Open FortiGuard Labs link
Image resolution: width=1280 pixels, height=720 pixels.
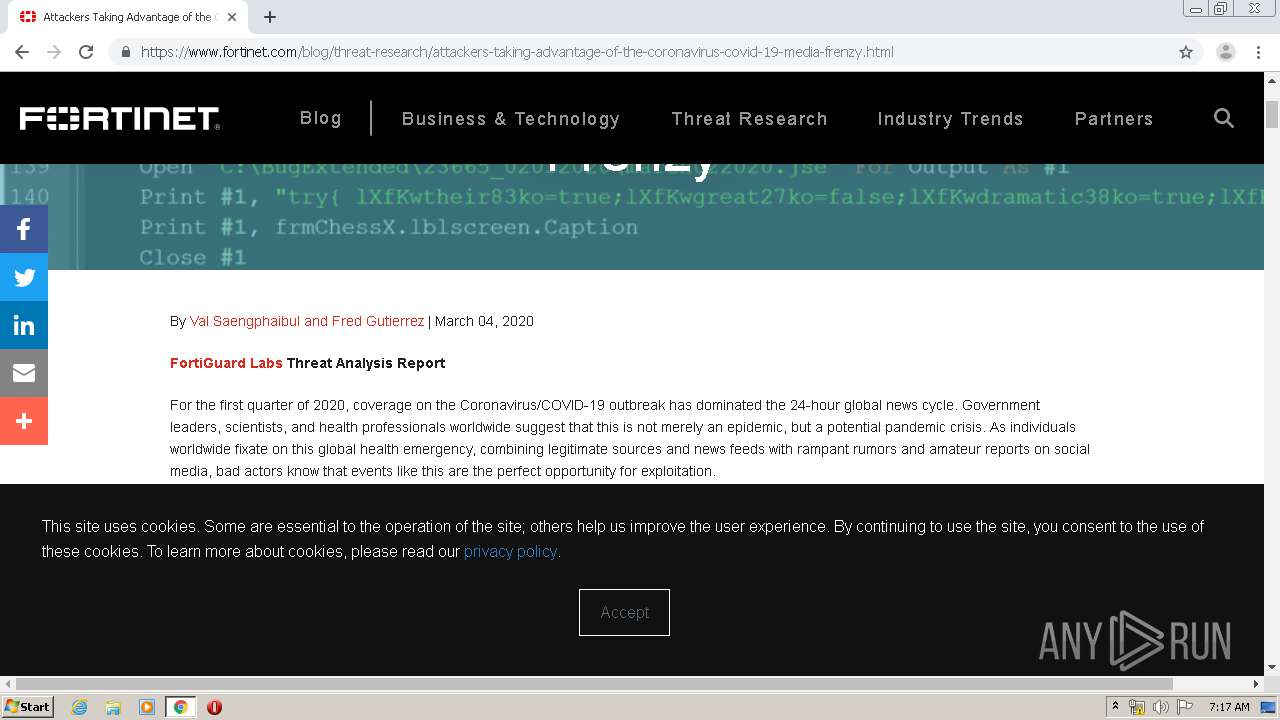226,363
